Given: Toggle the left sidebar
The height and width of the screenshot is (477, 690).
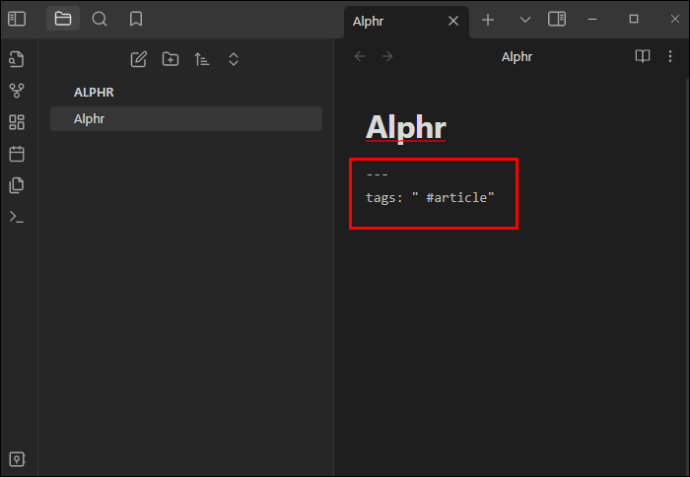Looking at the screenshot, I should click(x=16, y=19).
